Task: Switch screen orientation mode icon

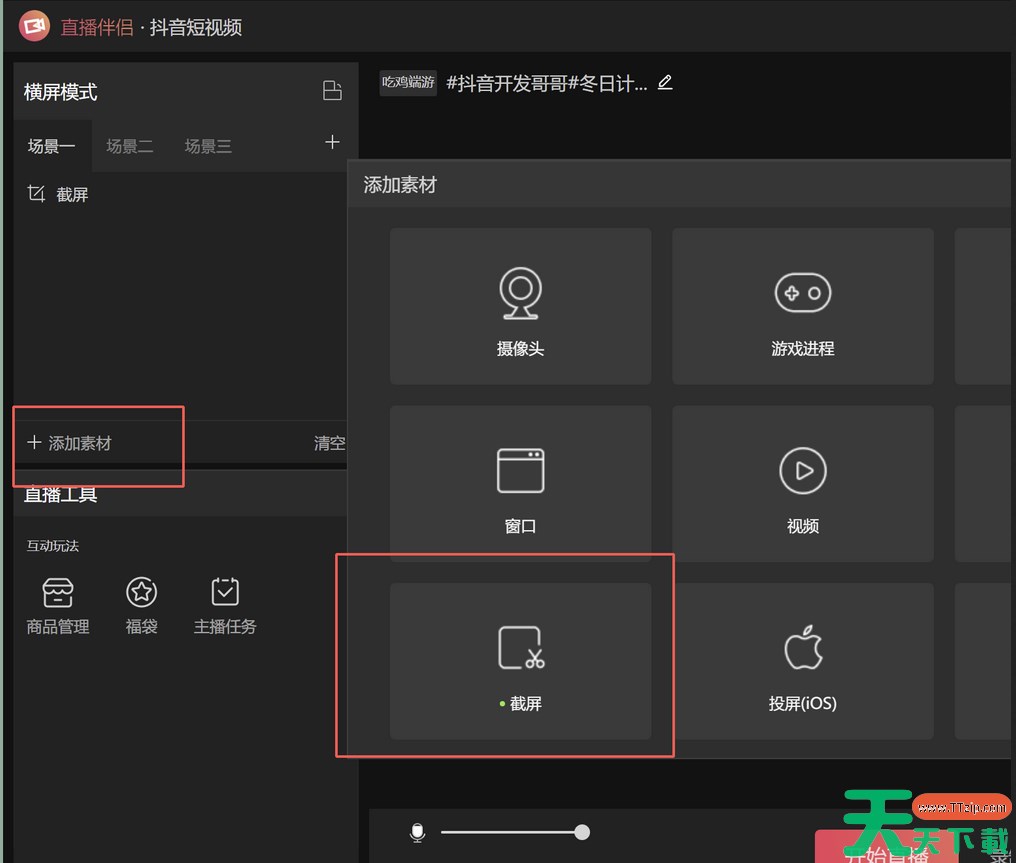Action: pyautogui.click(x=332, y=91)
